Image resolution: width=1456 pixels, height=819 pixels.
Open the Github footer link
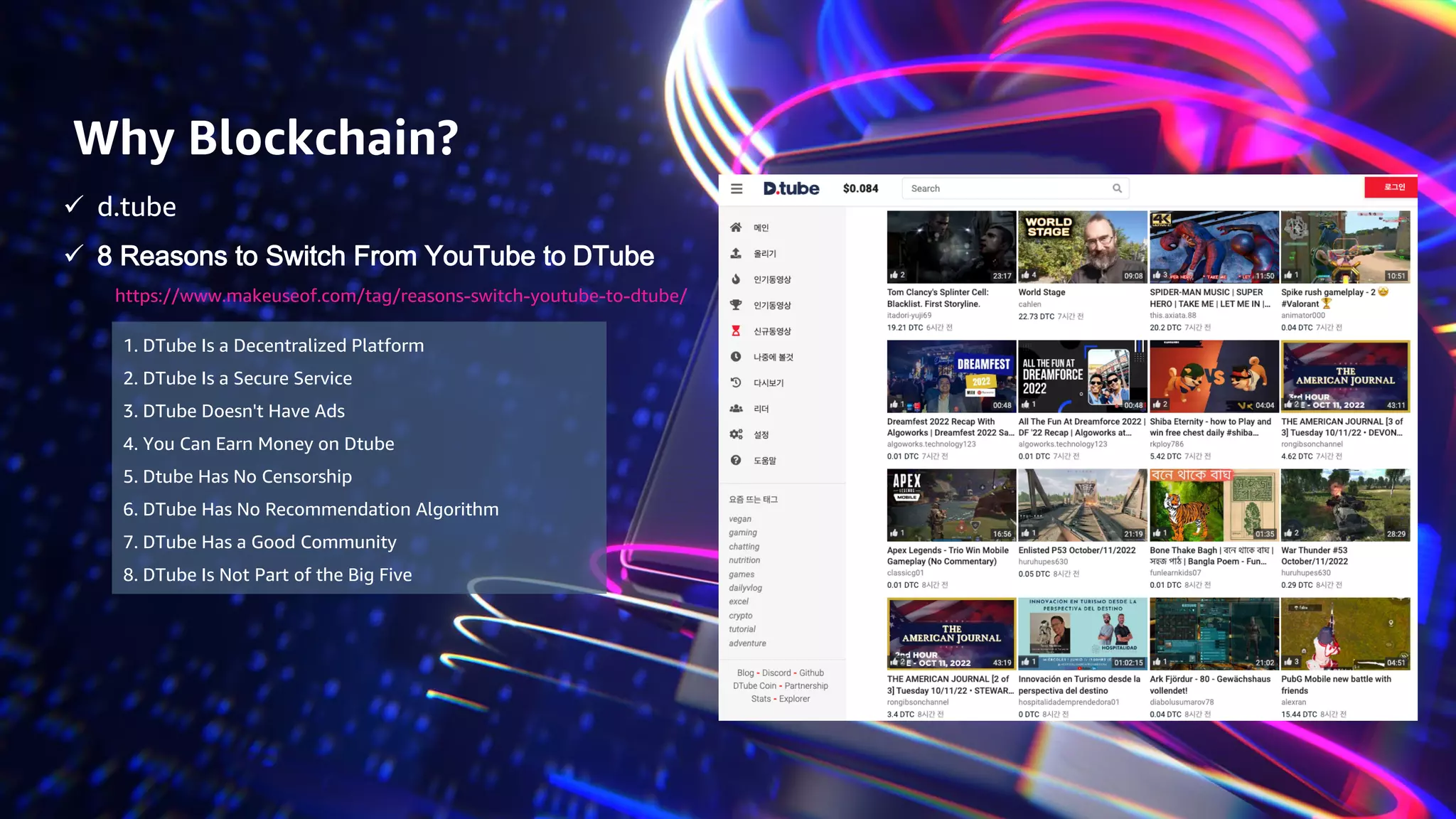(811, 673)
